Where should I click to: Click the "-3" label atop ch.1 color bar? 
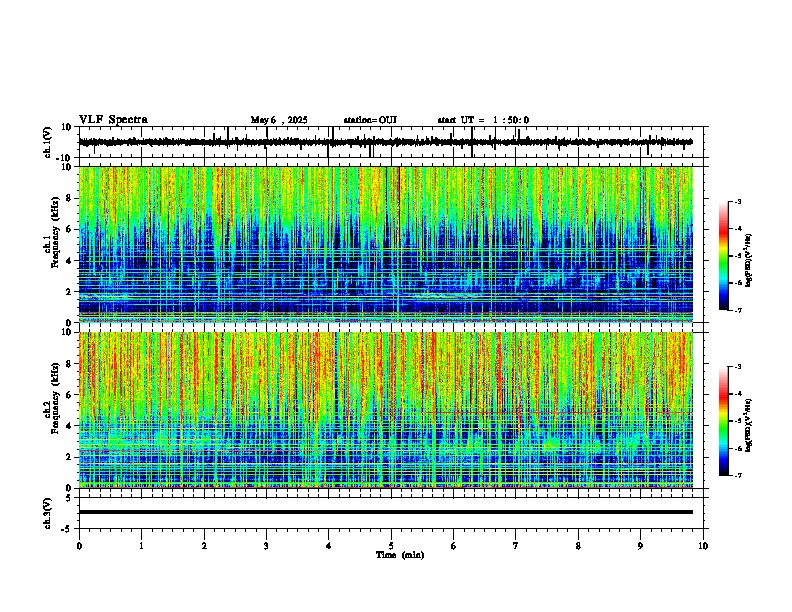(738, 202)
